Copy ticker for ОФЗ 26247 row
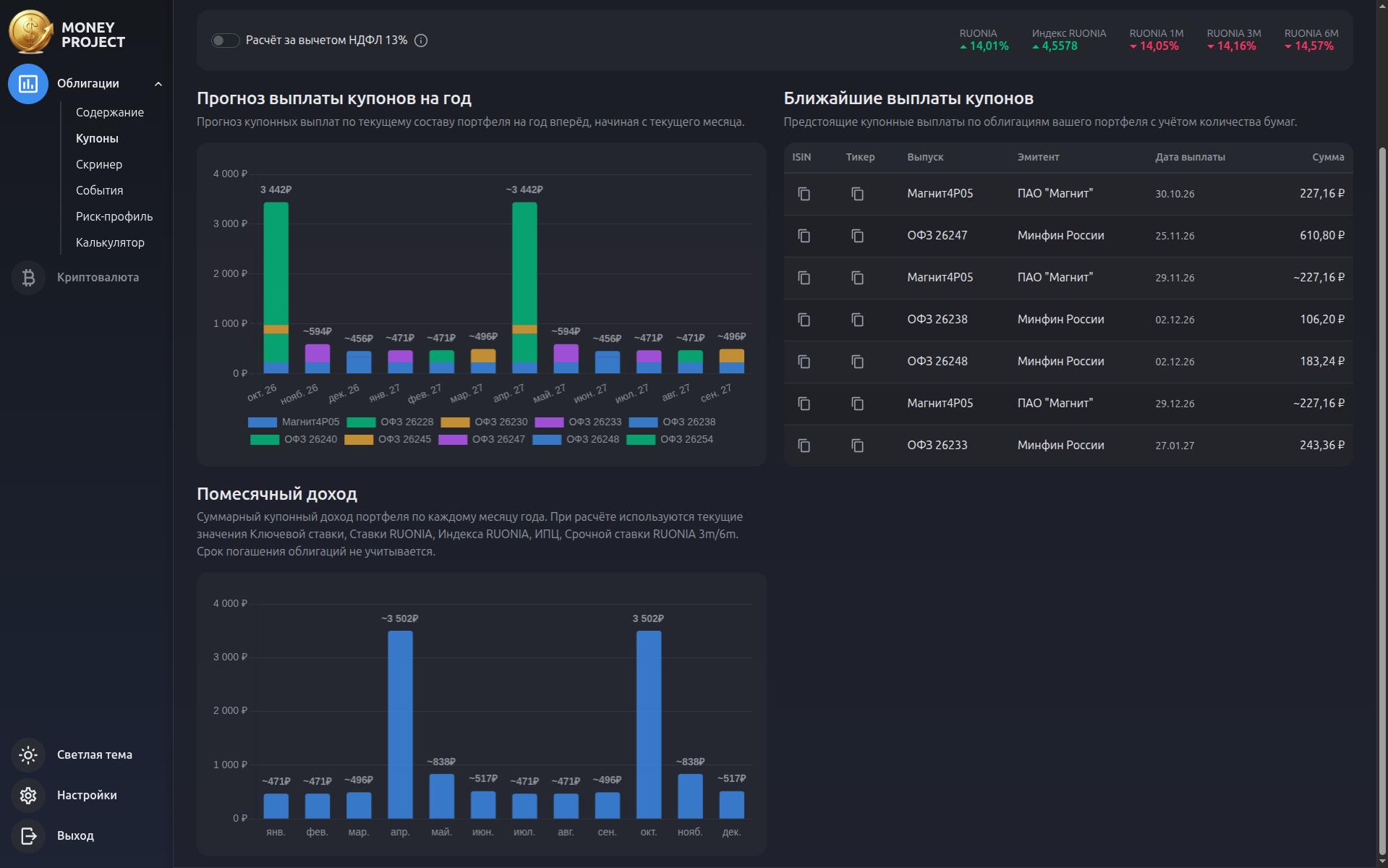 (x=857, y=236)
